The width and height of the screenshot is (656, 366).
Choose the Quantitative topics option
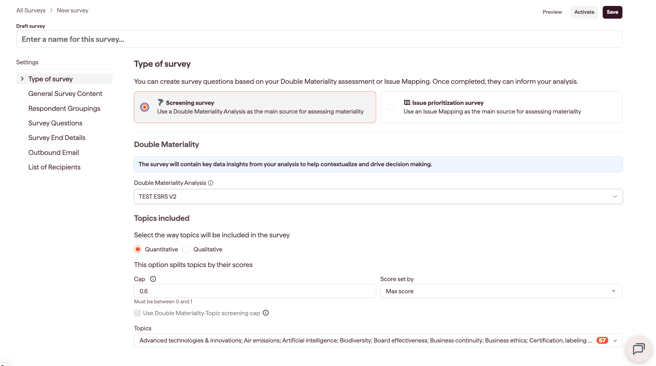[138, 249]
